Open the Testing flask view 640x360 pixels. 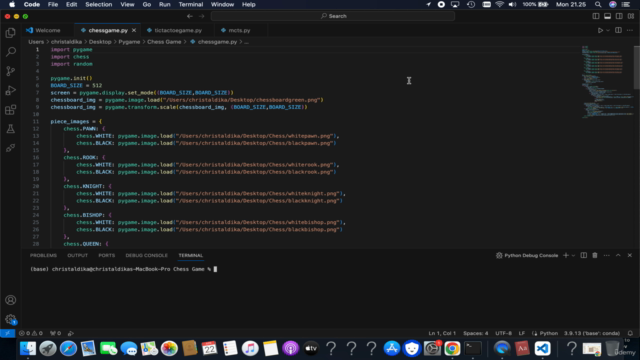coord(11,129)
